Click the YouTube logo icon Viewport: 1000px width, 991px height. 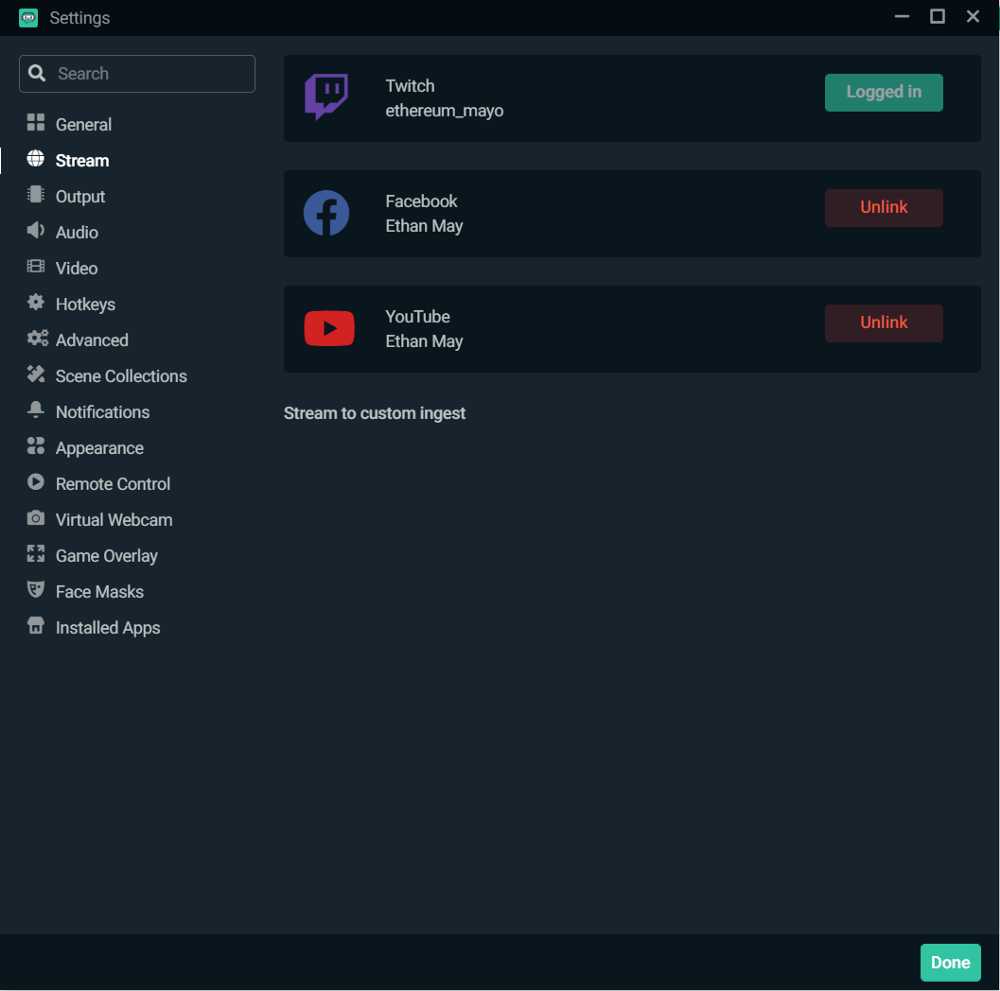(329, 328)
